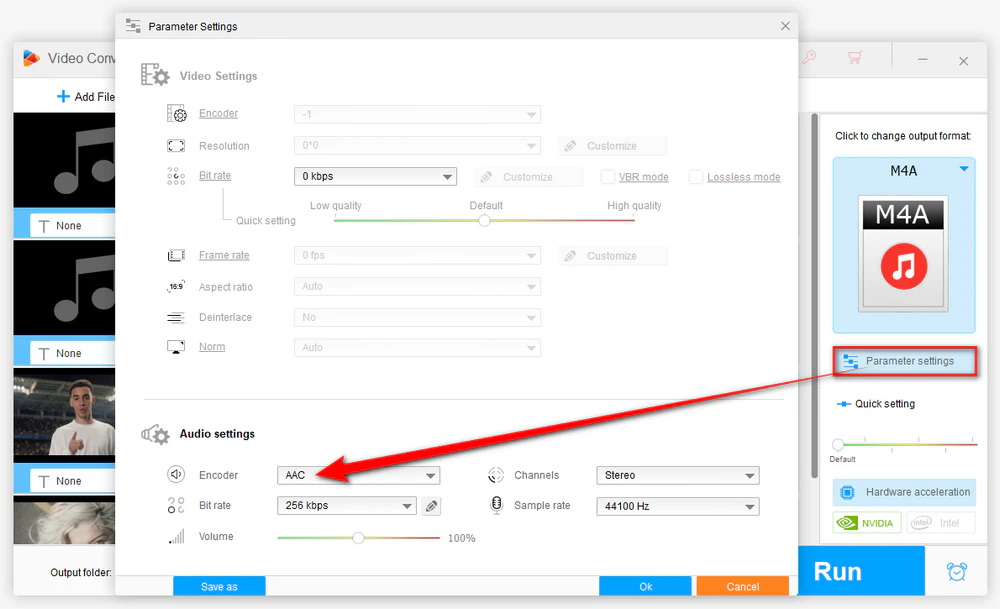Click the Video Settings film-gear icon
The height and width of the screenshot is (609, 1000).
[x=155, y=75]
